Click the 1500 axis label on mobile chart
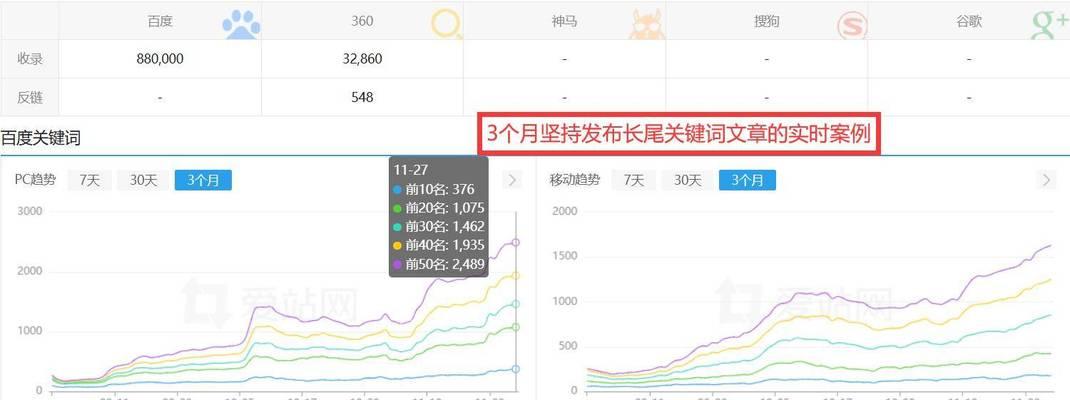The width and height of the screenshot is (1070, 400). click(x=564, y=256)
